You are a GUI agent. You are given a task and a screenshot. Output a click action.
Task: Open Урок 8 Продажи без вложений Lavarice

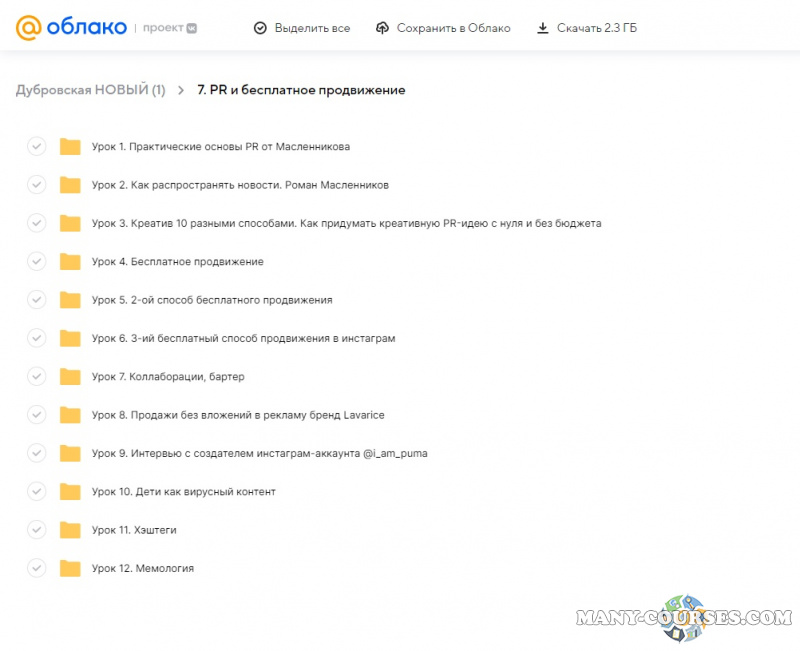click(x=237, y=415)
